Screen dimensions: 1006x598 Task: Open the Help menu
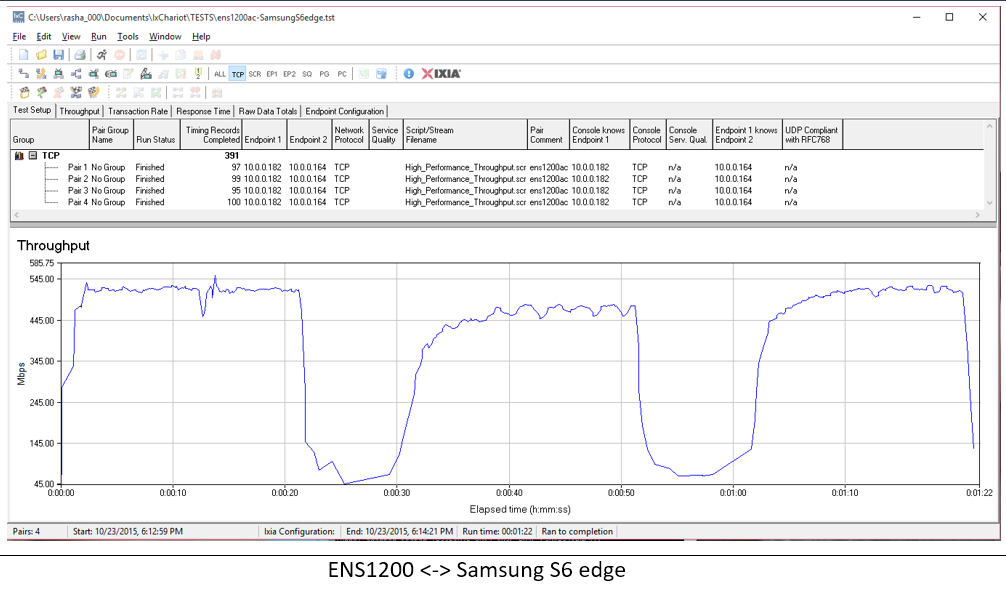pos(201,37)
